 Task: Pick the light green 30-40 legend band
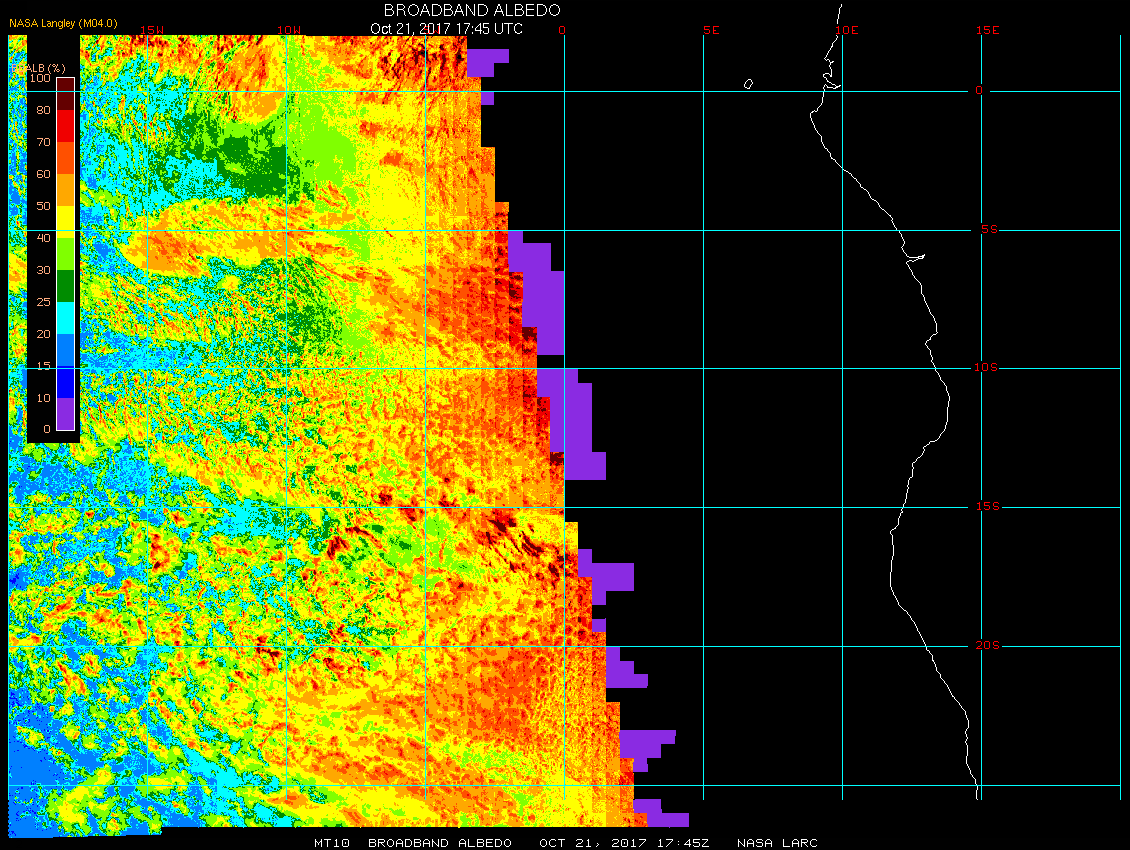(x=66, y=254)
